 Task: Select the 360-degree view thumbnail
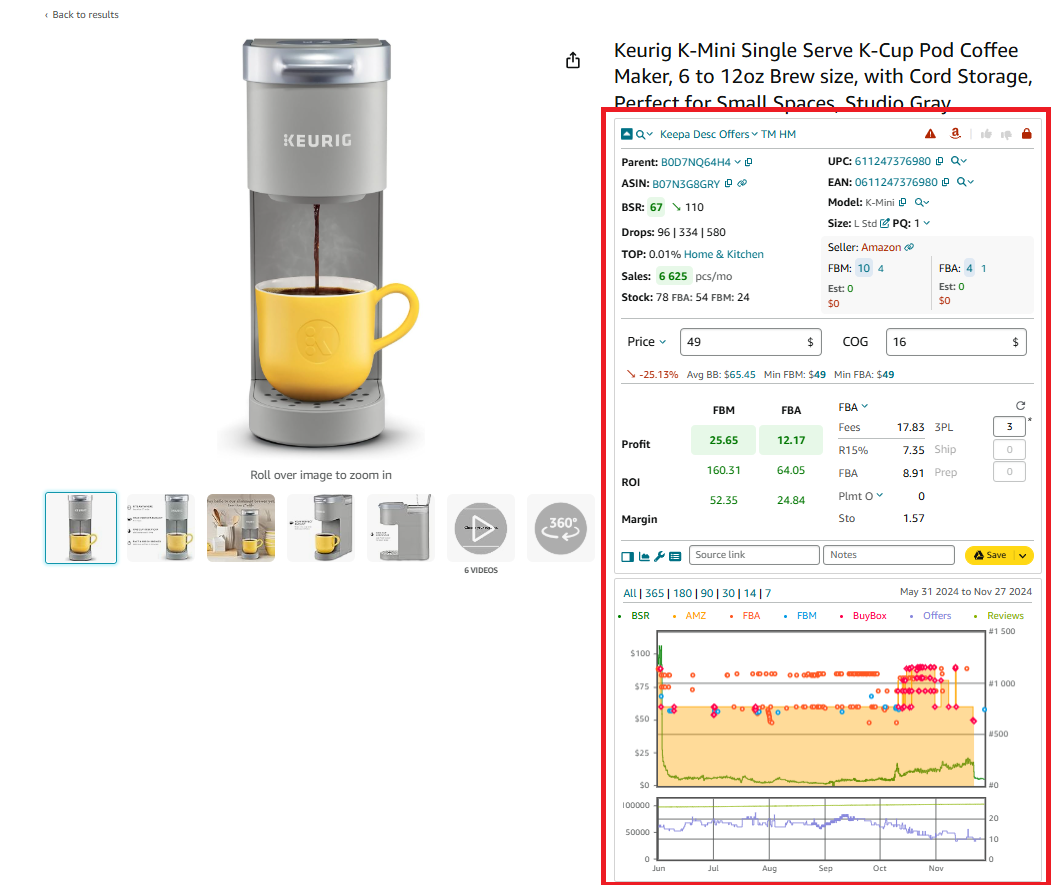(560, 528)
